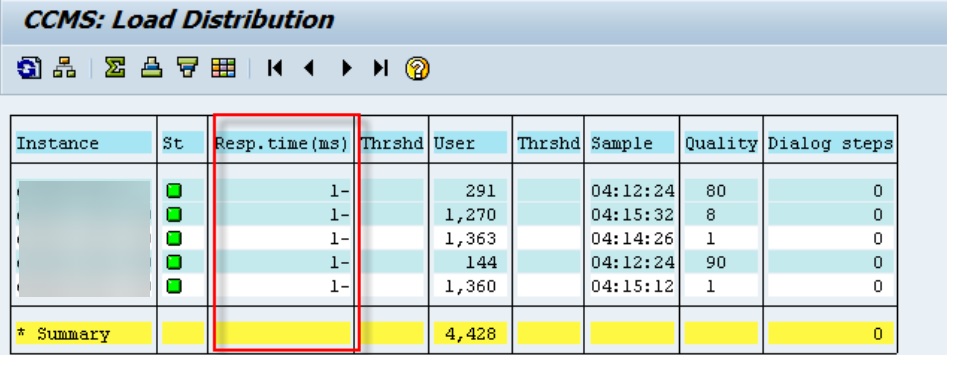Select the Dialog steps column header

[830, 143]
